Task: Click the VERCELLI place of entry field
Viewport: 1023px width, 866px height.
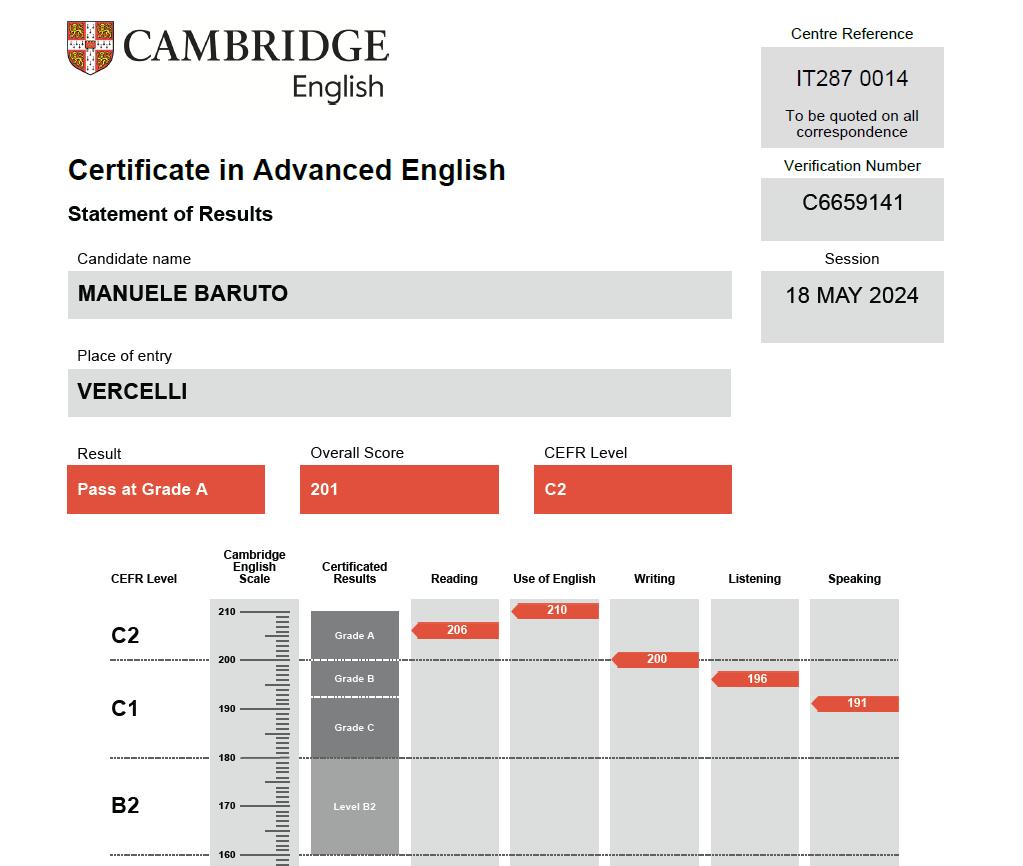Action: click(398, 392)
